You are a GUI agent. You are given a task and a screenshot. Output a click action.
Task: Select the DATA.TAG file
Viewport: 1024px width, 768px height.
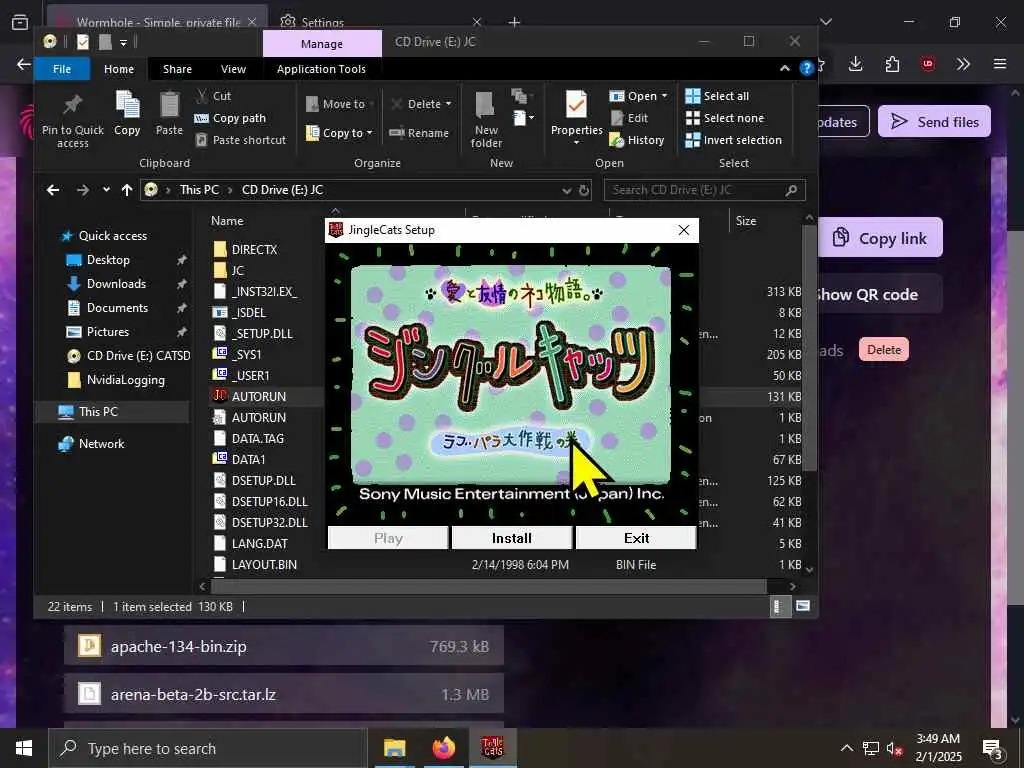pyautogui.click(x=257, y=439)
